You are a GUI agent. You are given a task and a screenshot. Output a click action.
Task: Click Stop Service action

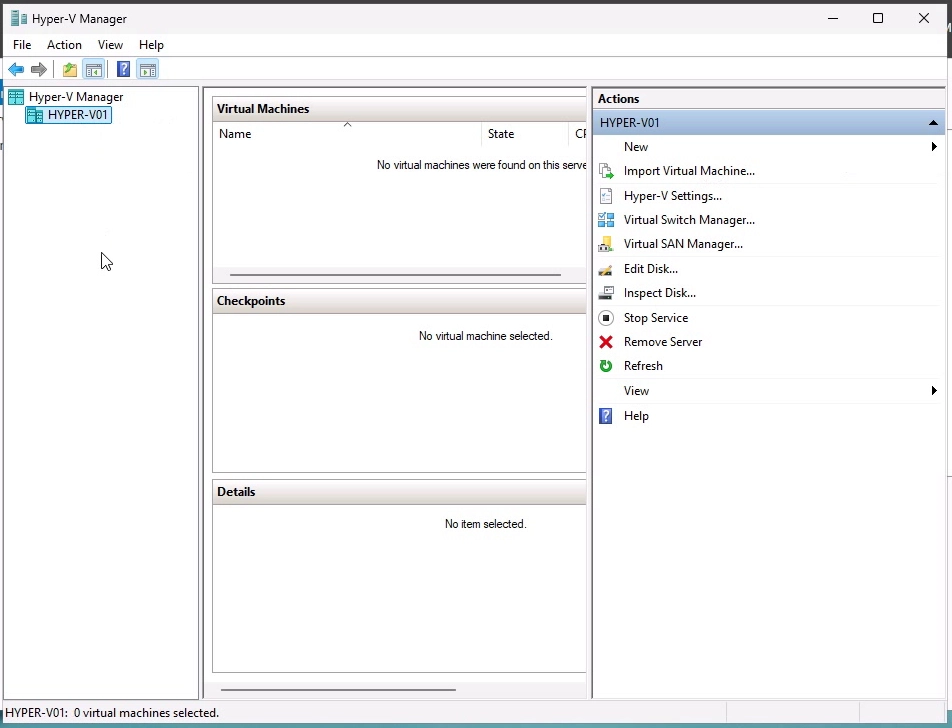coord(656,318)
